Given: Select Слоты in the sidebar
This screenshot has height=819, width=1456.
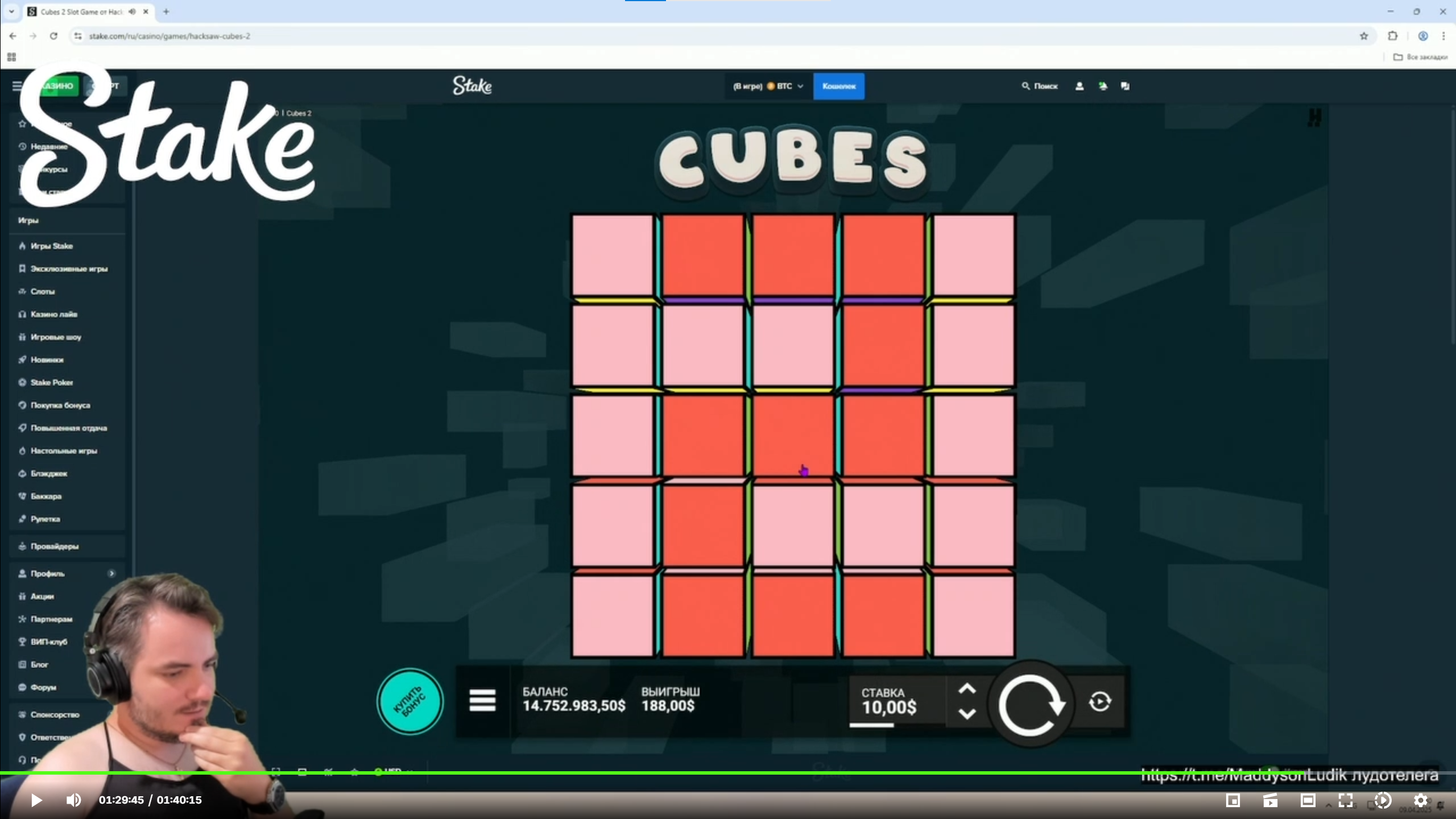Looking at the screenshot, I should (43, 291).
